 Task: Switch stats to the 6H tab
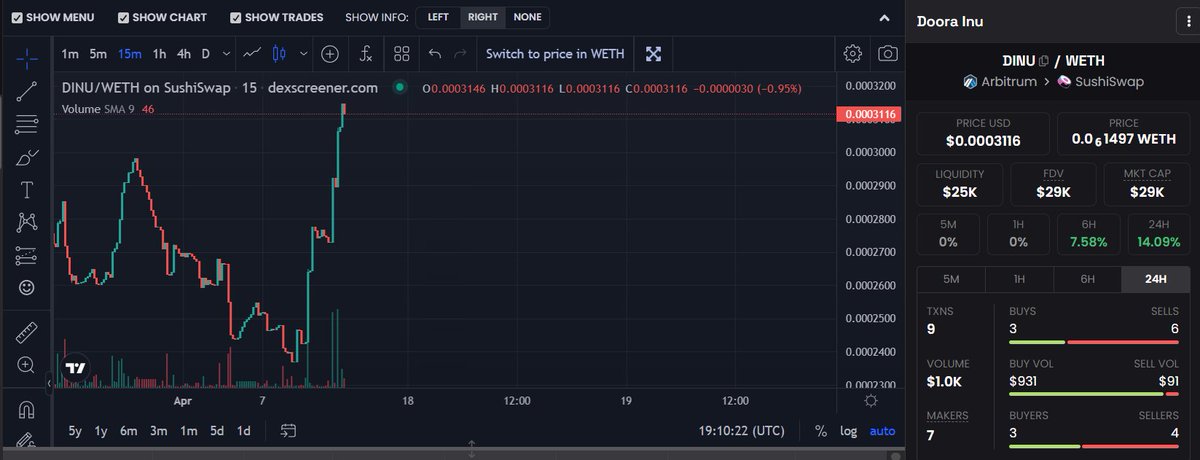tap(1088, 279)
